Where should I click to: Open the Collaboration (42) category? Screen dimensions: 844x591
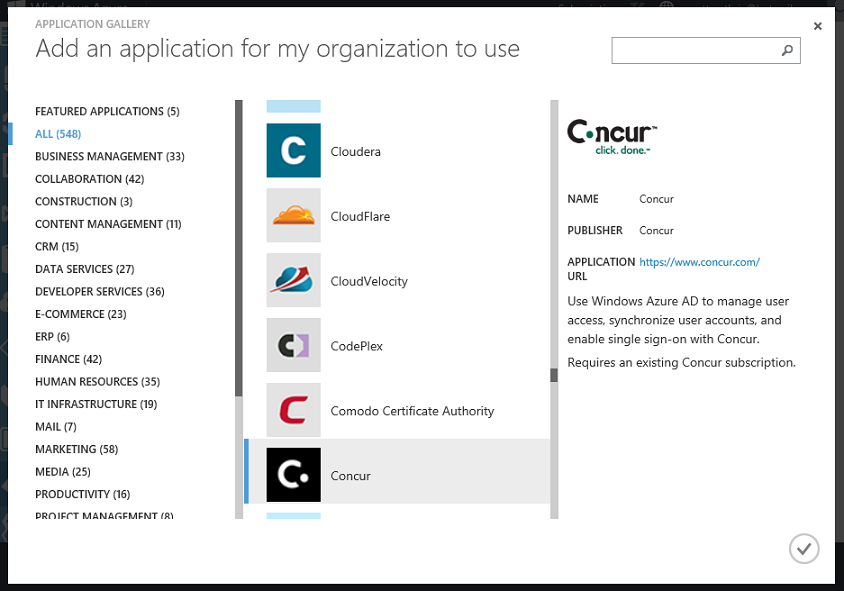(x=89, y=179)
